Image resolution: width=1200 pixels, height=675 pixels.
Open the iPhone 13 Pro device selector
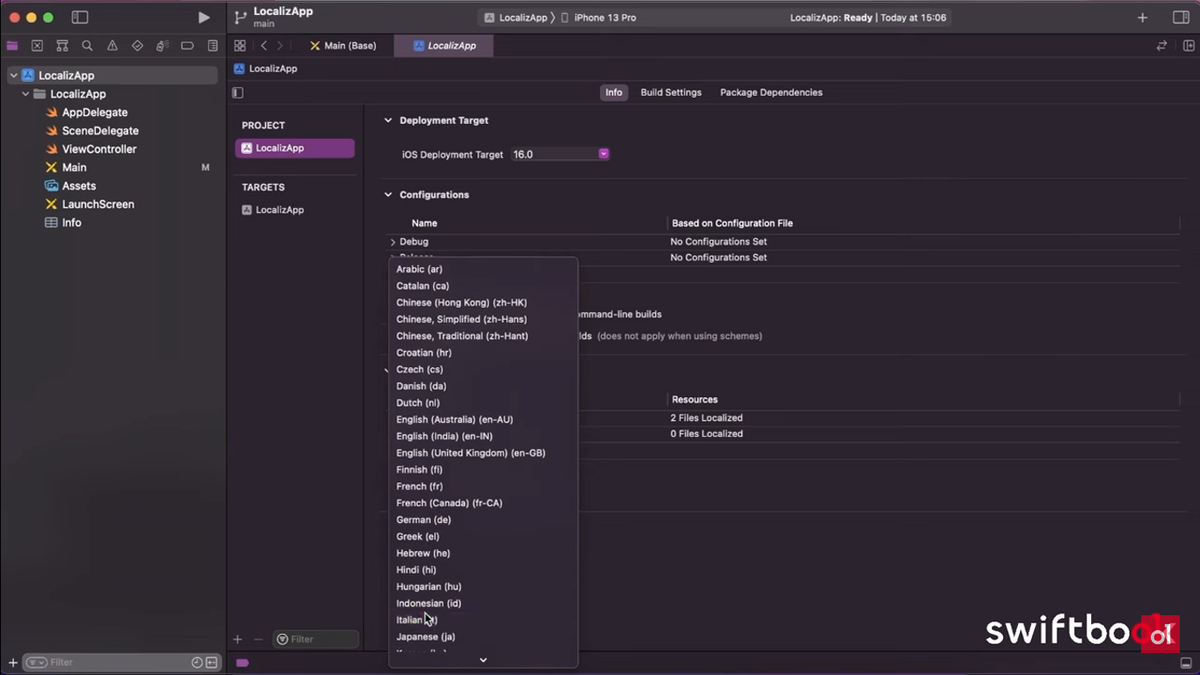(598, 18)
